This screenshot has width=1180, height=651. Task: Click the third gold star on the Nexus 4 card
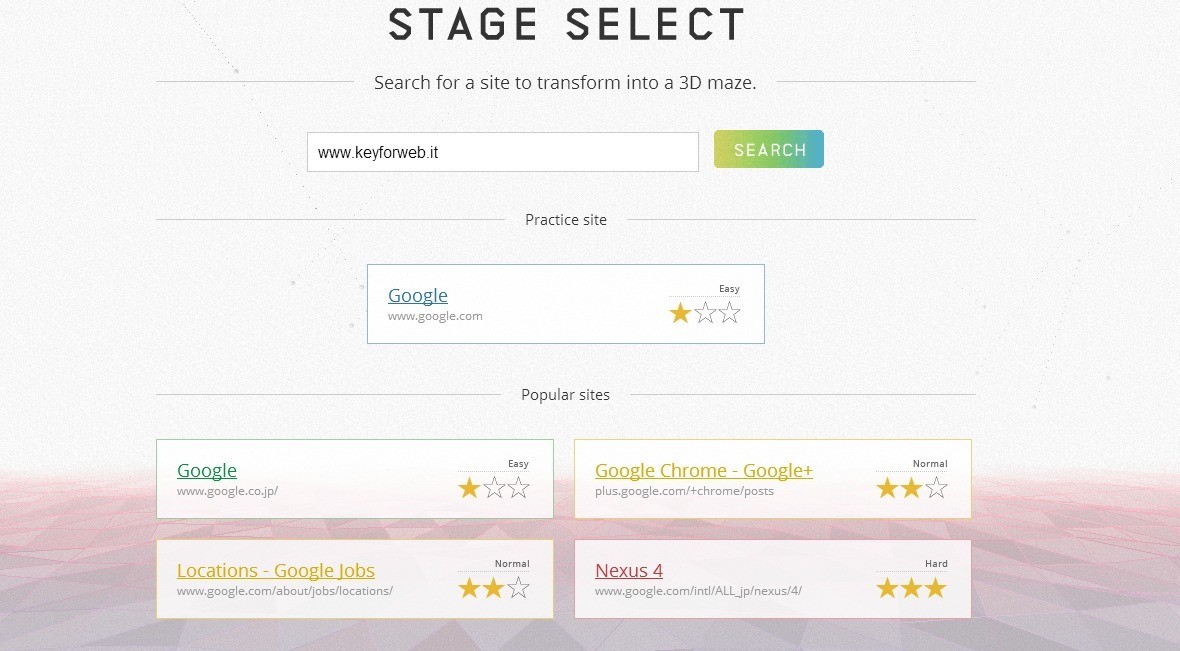[x=936, y=588]
